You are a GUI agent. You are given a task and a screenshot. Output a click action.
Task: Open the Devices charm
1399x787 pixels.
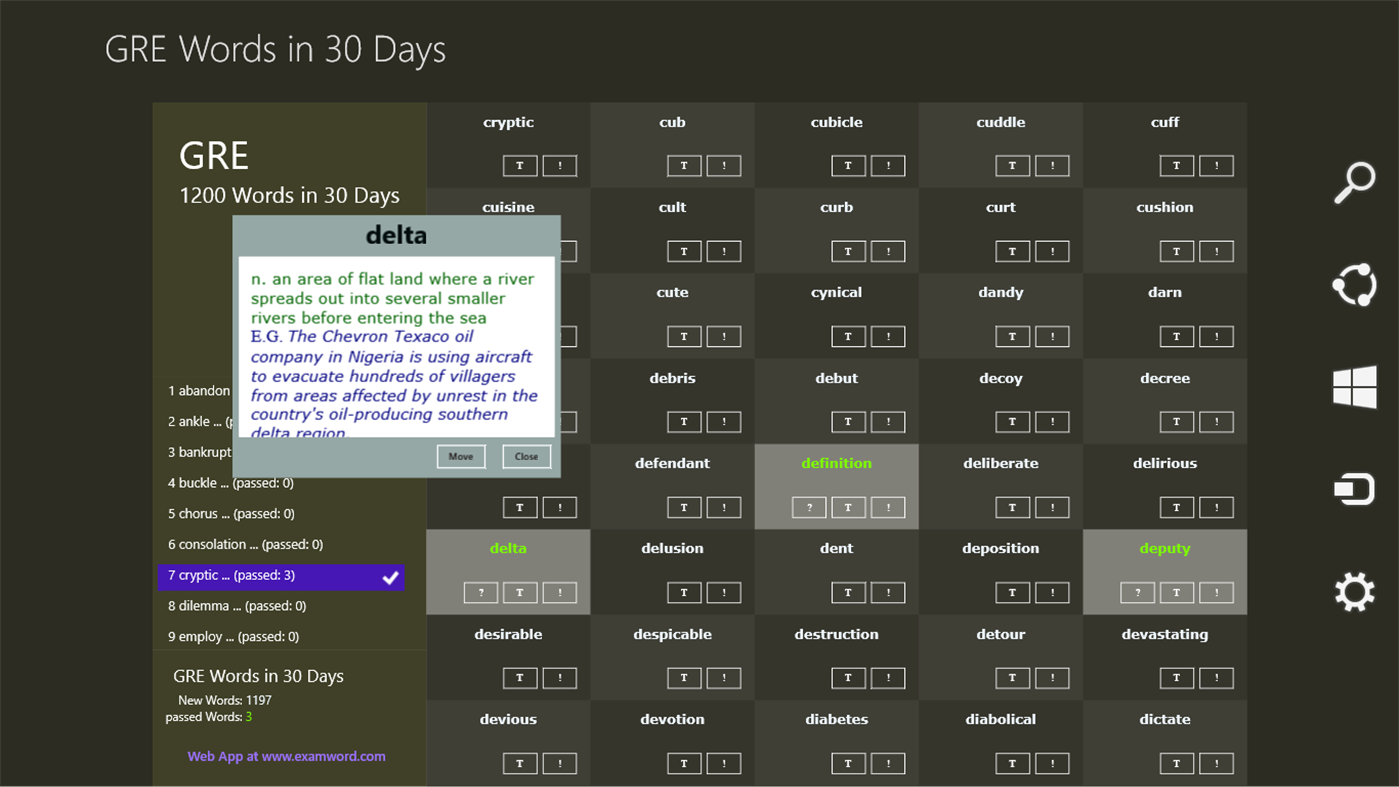(x=1354, y=489)
